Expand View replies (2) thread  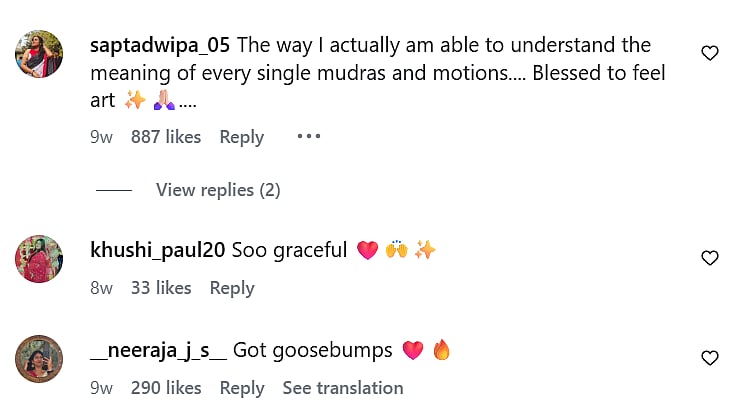(218, 190)
